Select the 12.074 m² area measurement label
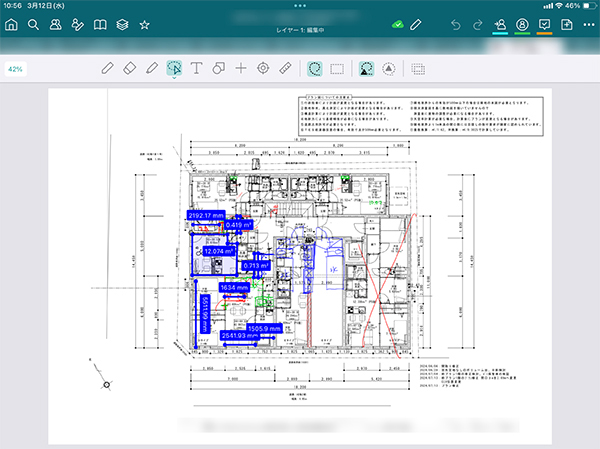The image size is (600, 449). click(x=218, y=251)
